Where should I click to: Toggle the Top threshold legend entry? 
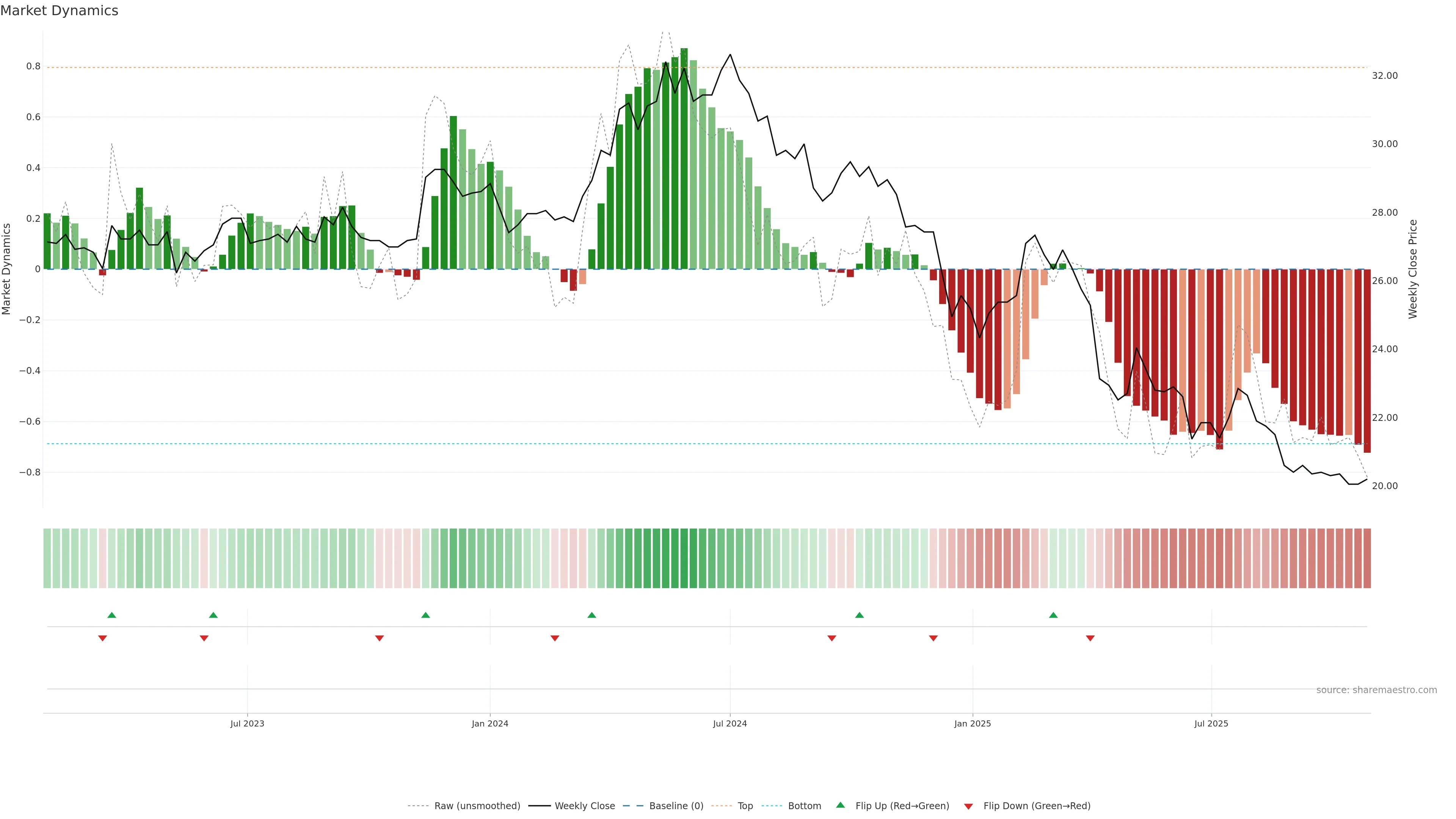pos(745,806)
